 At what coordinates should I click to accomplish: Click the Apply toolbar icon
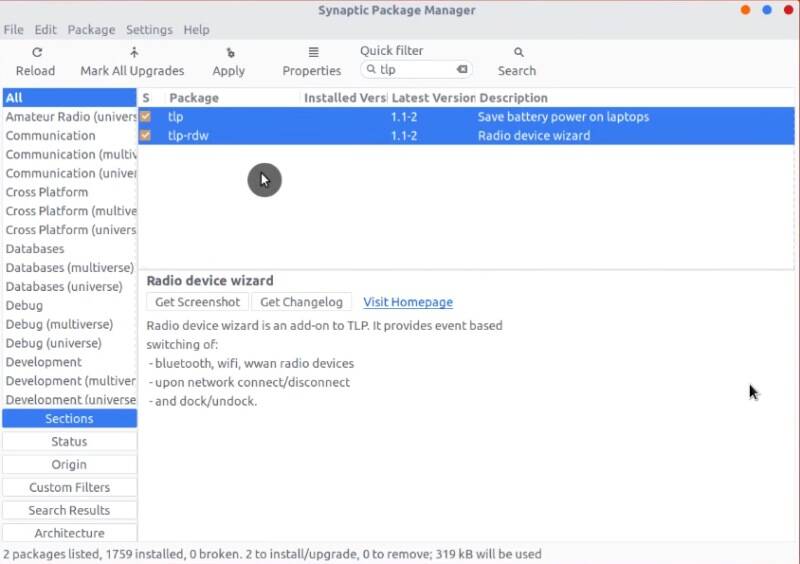tap(230, 53)
